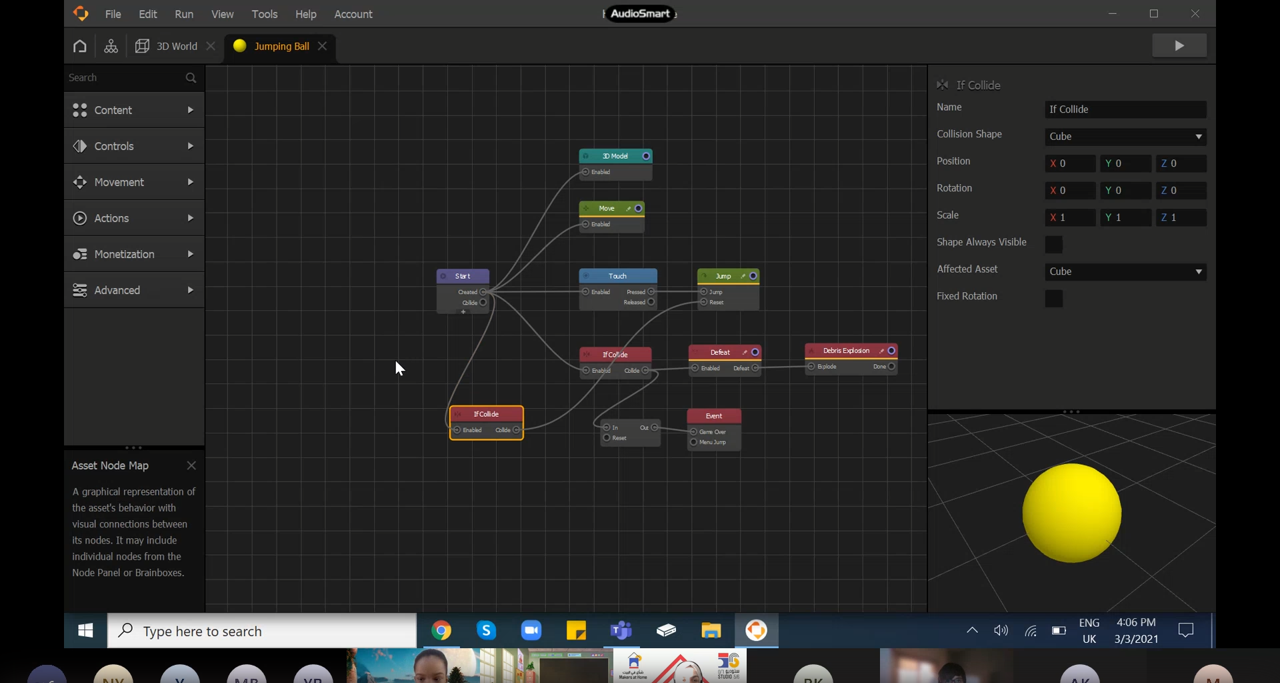
Task: Click the Actions category icon
Action: (x=80, y=218)
